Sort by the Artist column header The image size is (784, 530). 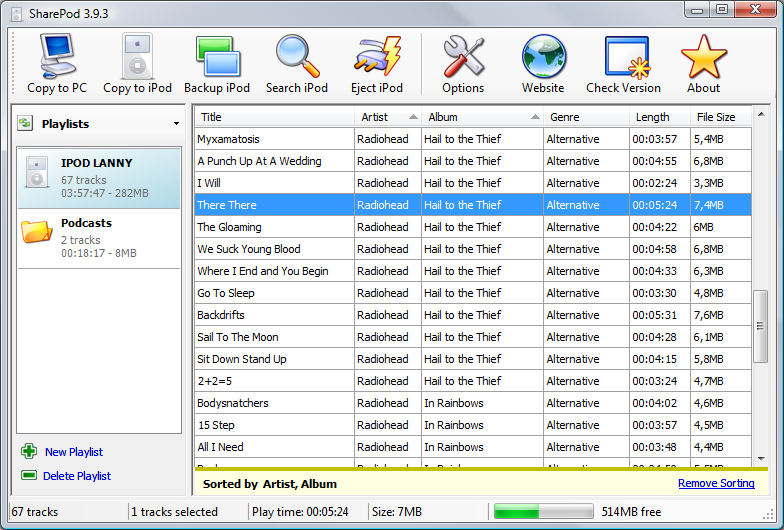pyautogui.click(x=388, y=117)
